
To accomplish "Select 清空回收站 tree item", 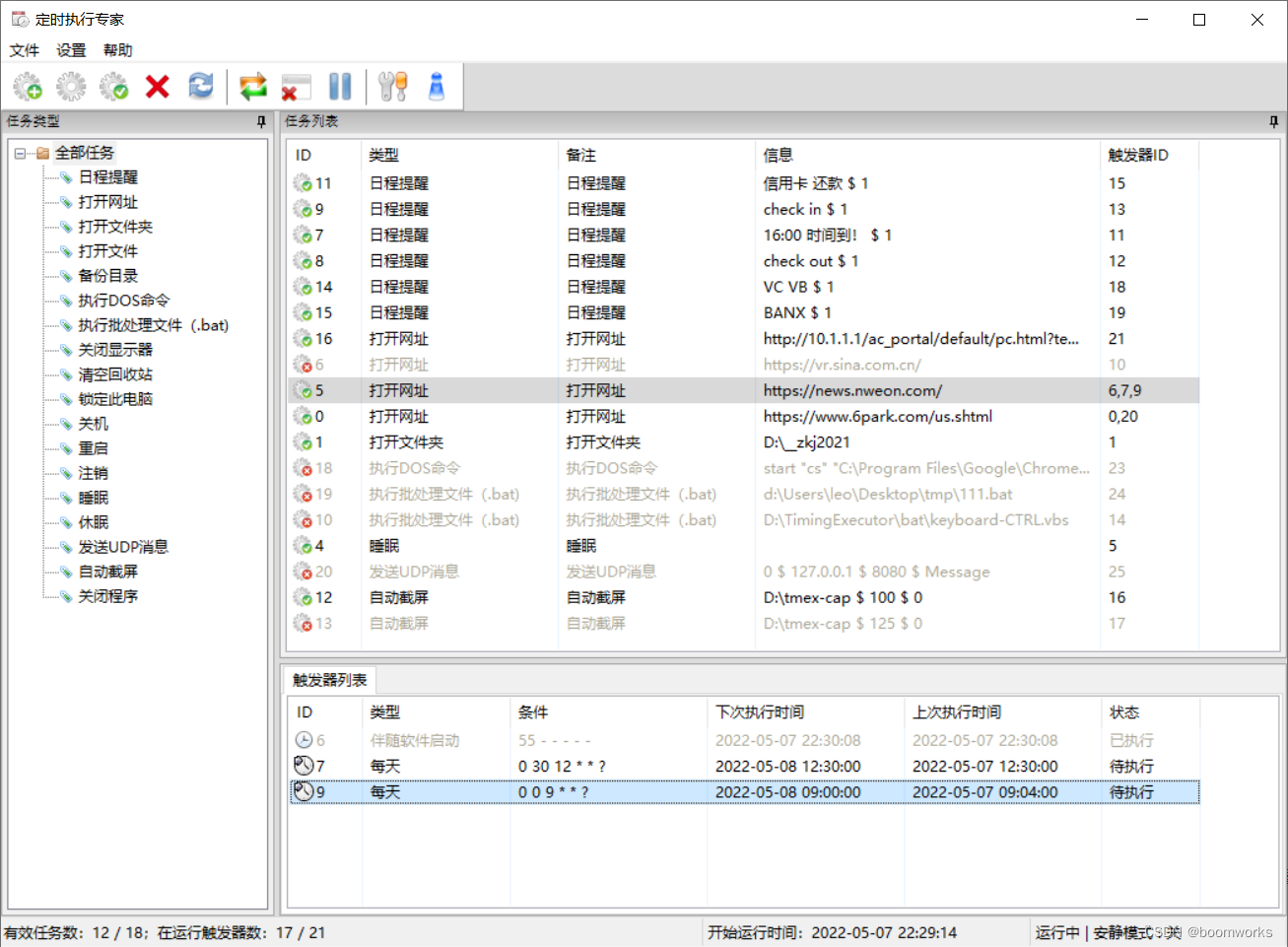I will [x=115, y=374].
